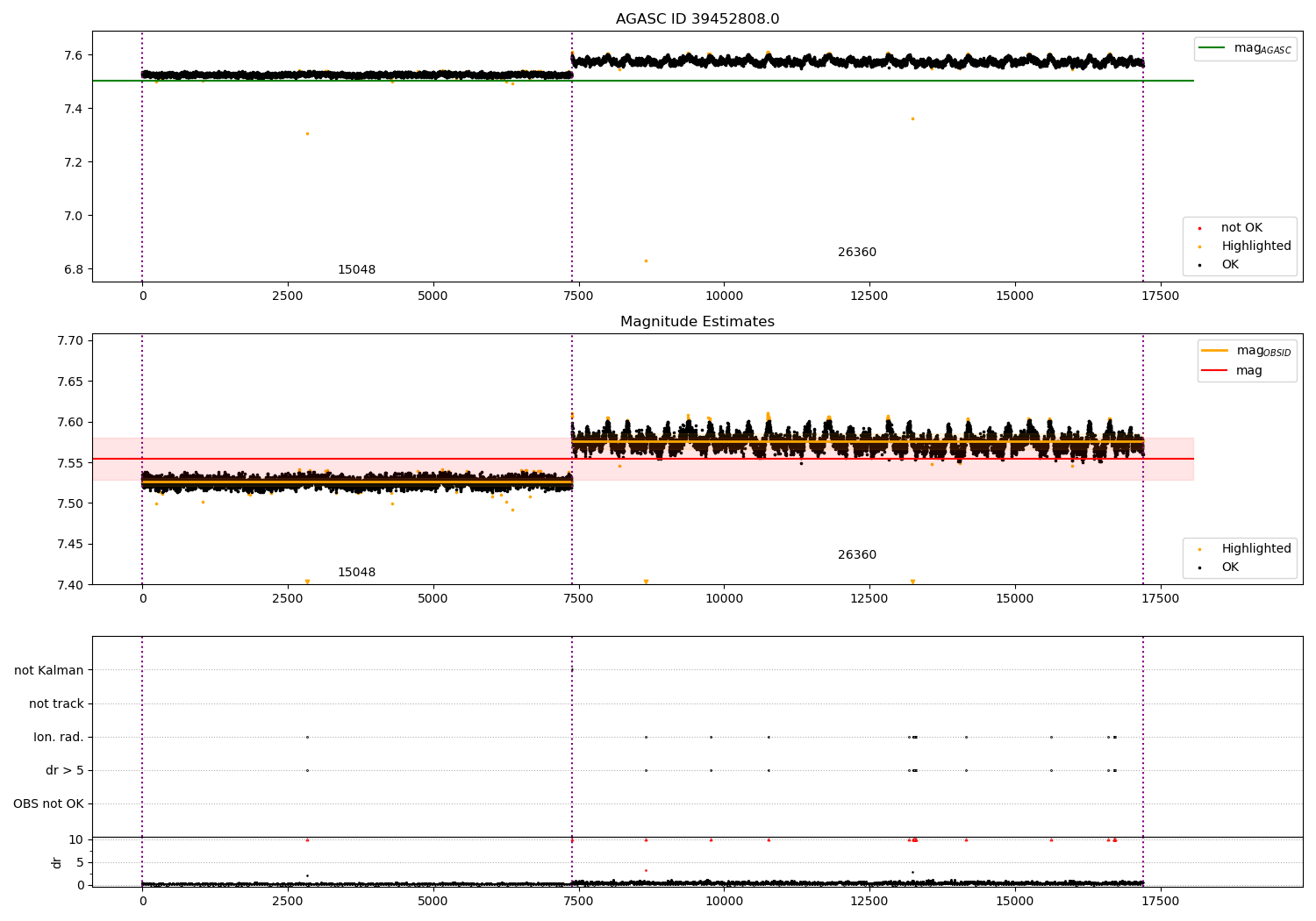This screenshot has width=1316, height=921.
Task: Click the orange 'Highlighted' marker in top legend
Action: 1199,246
